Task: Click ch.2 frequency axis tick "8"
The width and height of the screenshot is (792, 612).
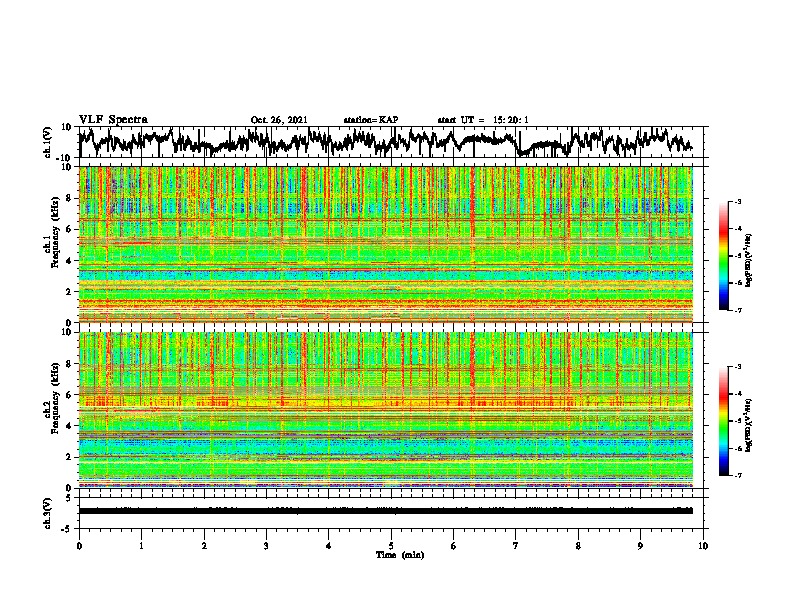Action: tap(70, 364)
